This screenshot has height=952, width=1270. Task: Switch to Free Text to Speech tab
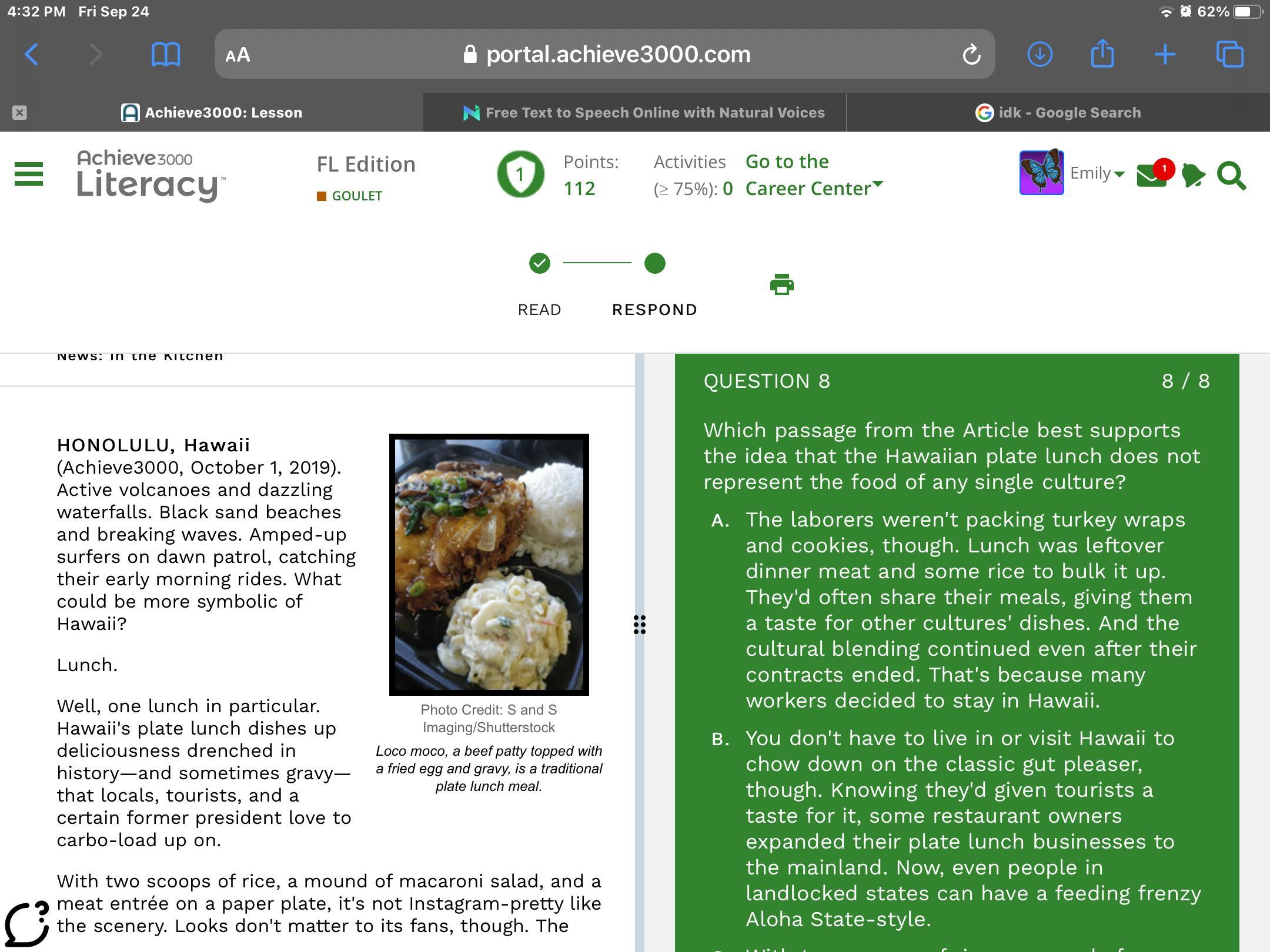(x=644, y=112)
